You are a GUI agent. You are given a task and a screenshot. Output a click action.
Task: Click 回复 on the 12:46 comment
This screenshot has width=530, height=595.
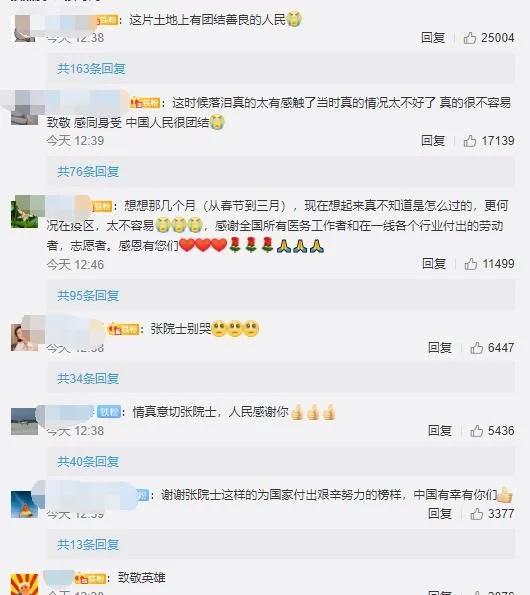point(434,264)
